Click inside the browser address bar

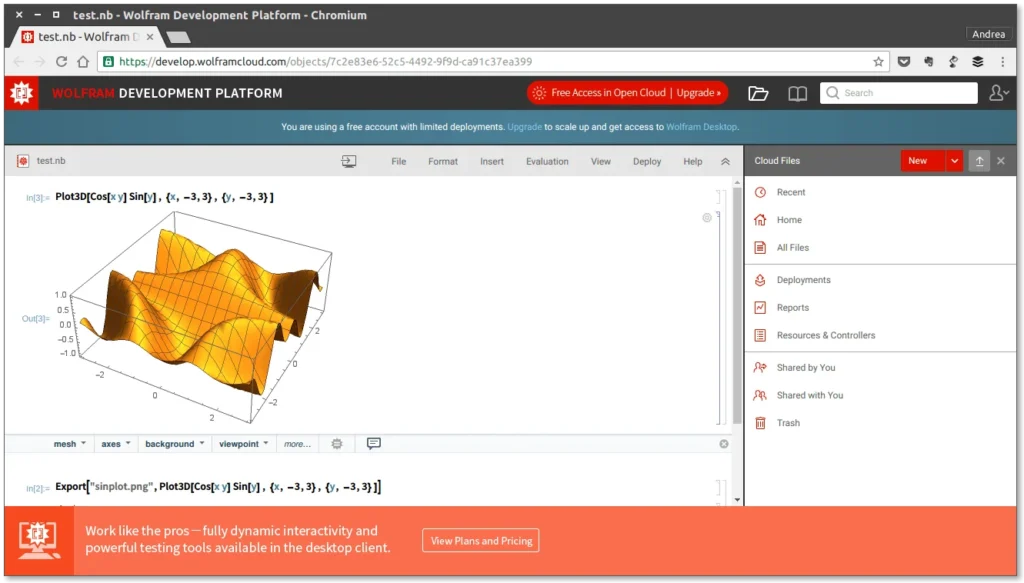tap(400, 61)
